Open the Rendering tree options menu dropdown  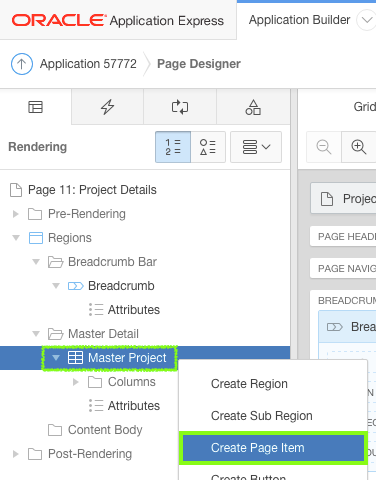256,147
